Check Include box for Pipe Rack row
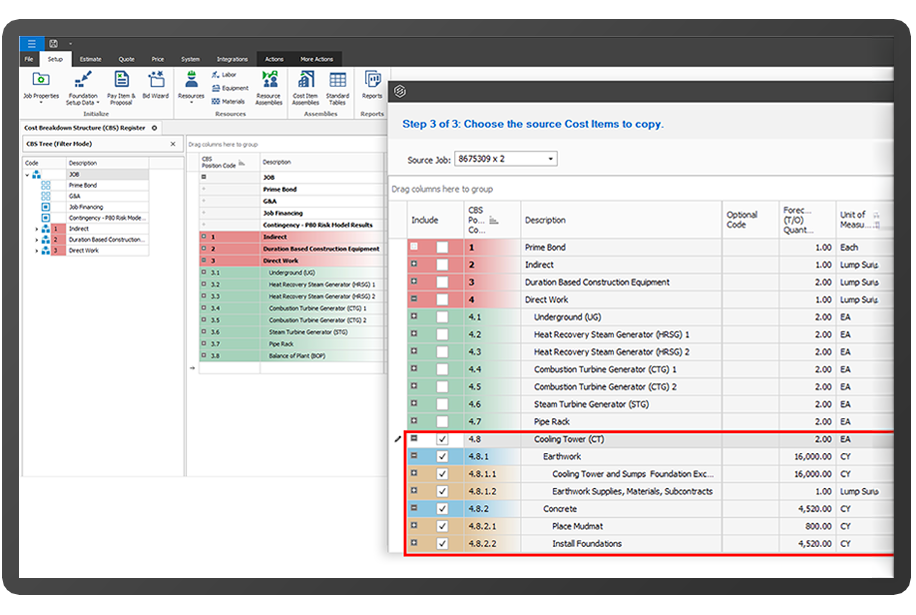This screenshot has height=615, width=916. (x=442, y=422)
